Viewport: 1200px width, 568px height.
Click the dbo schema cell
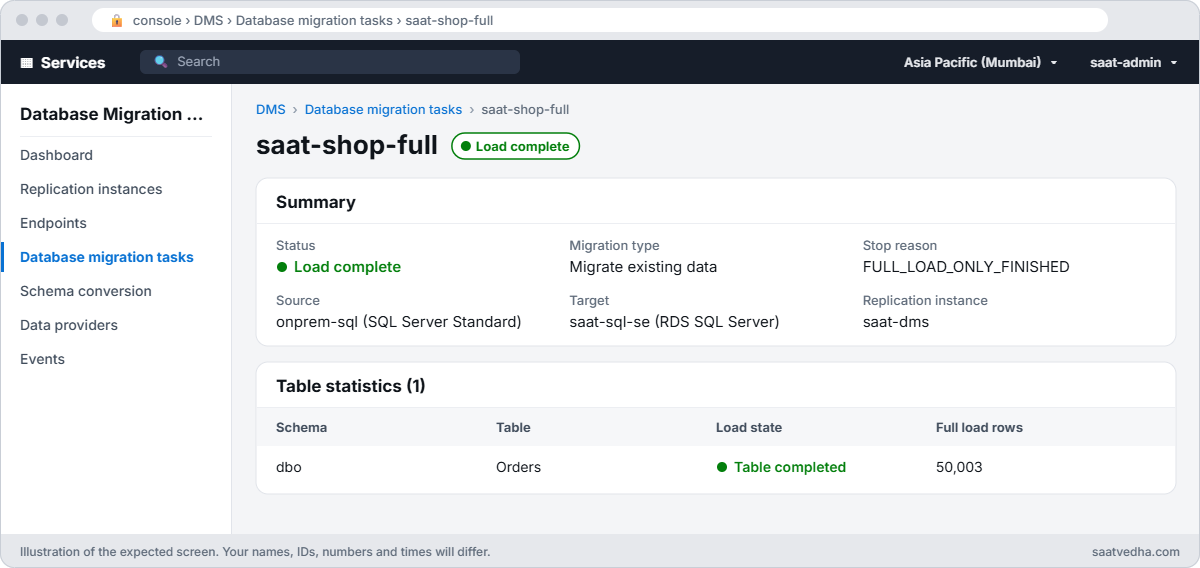coord(289,467)
